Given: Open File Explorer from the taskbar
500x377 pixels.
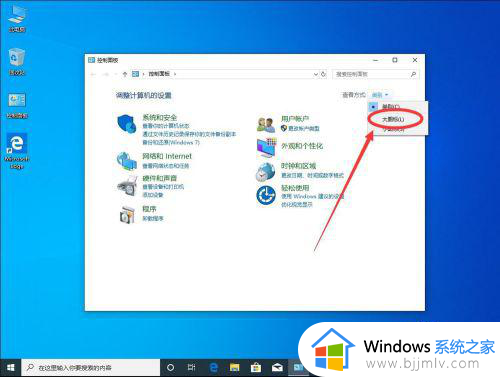Looking at the screenshot, I should click(x=235, y=368).
